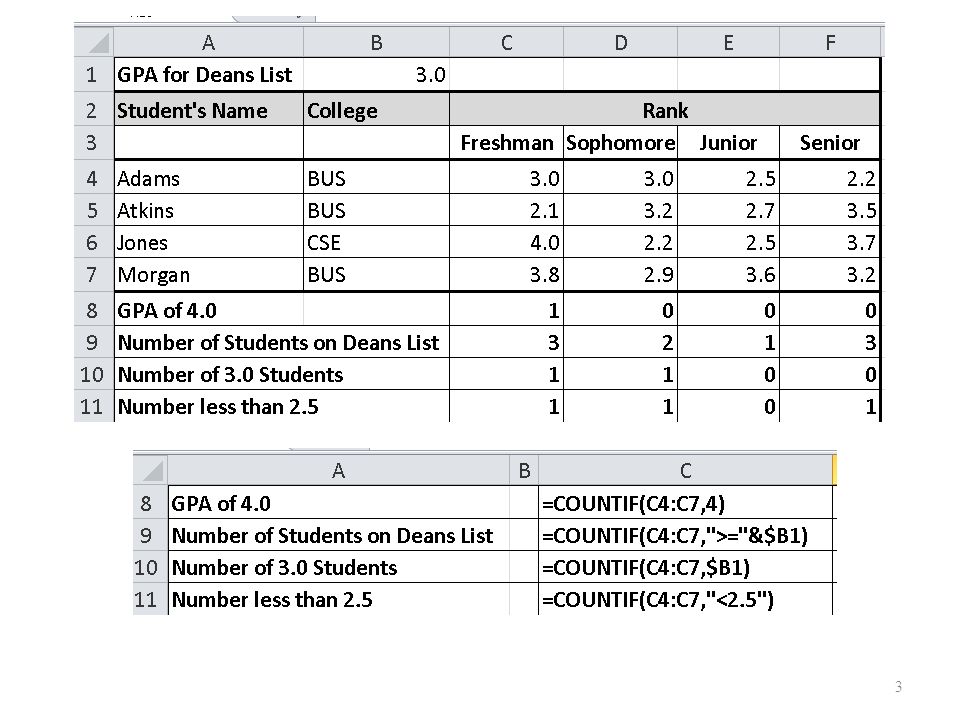Select column A header in top sheet
The image size is (960, 720).
(x=209, y=43)
